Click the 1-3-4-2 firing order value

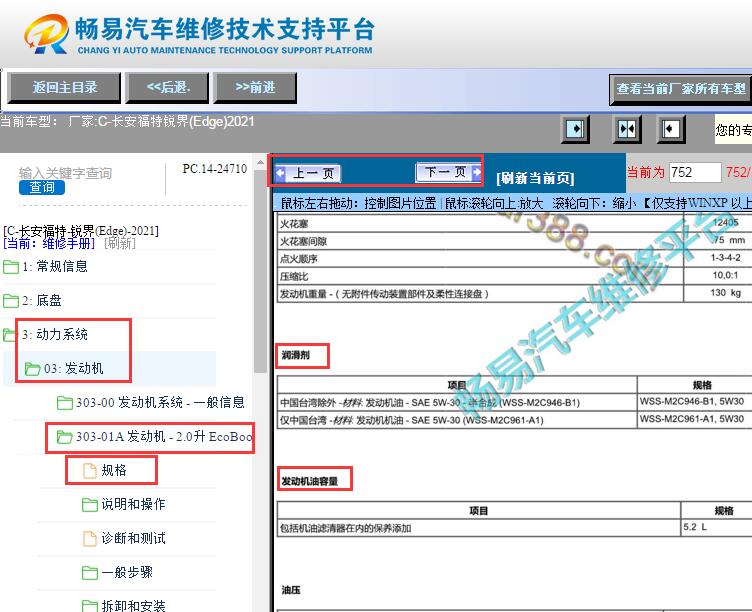(725, 258)
